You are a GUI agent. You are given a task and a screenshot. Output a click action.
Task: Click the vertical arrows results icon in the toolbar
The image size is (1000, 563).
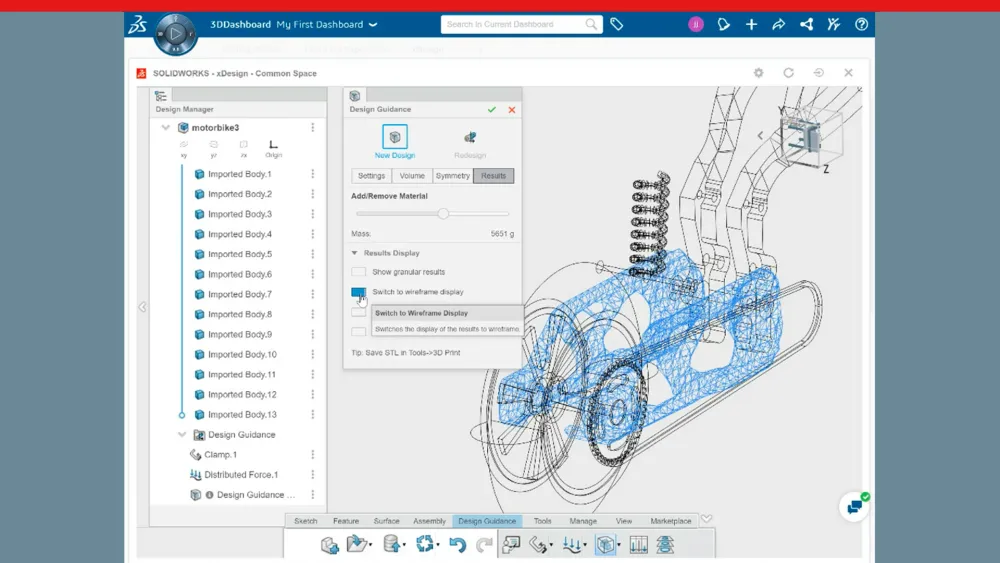coord(638,545)
